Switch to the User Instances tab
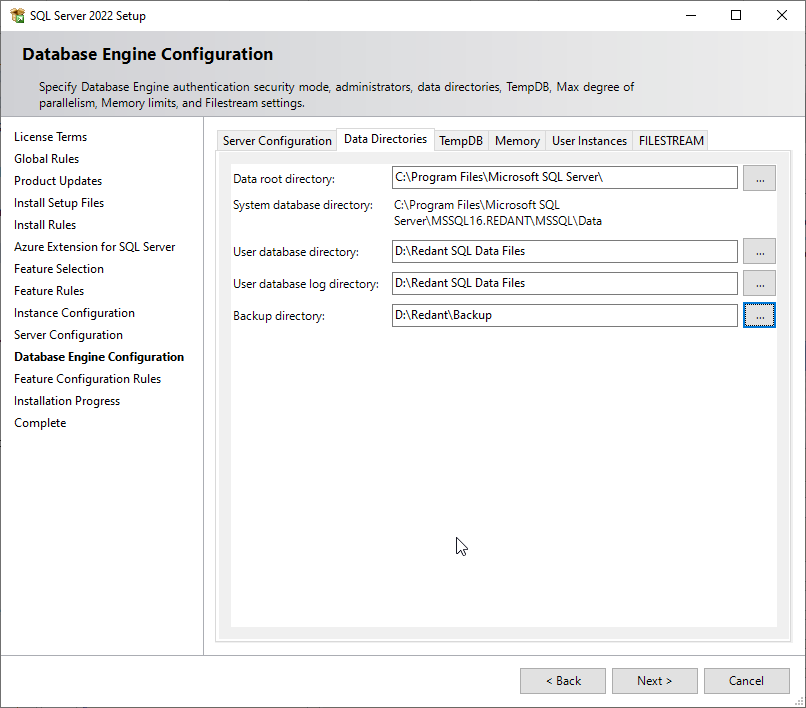Screen dimensions: 806x708 tap(589, 141)
